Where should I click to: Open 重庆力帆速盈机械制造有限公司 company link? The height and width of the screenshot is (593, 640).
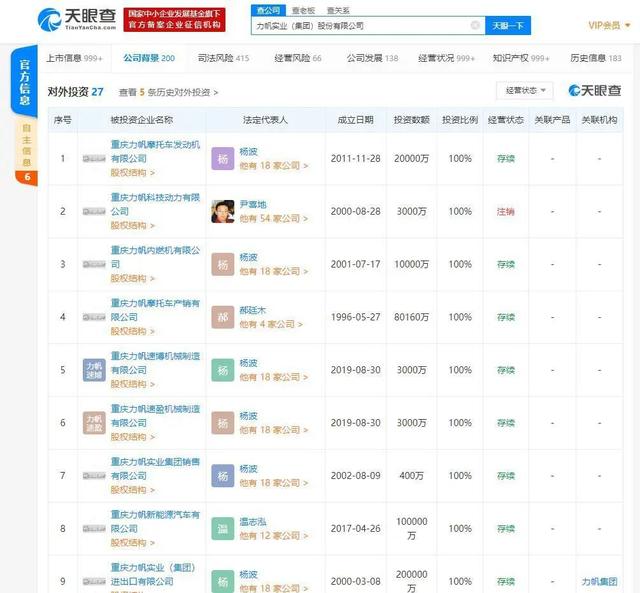tap(155, 415)
